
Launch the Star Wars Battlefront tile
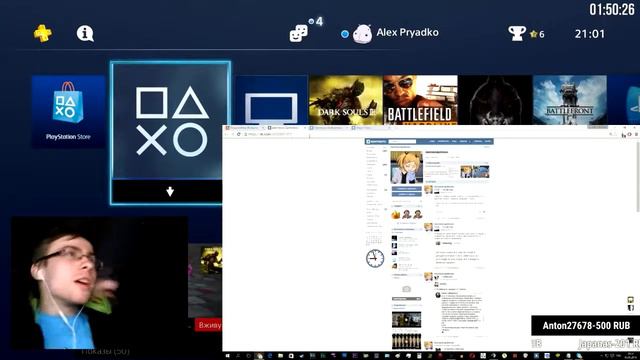click(x=569, y=100)
